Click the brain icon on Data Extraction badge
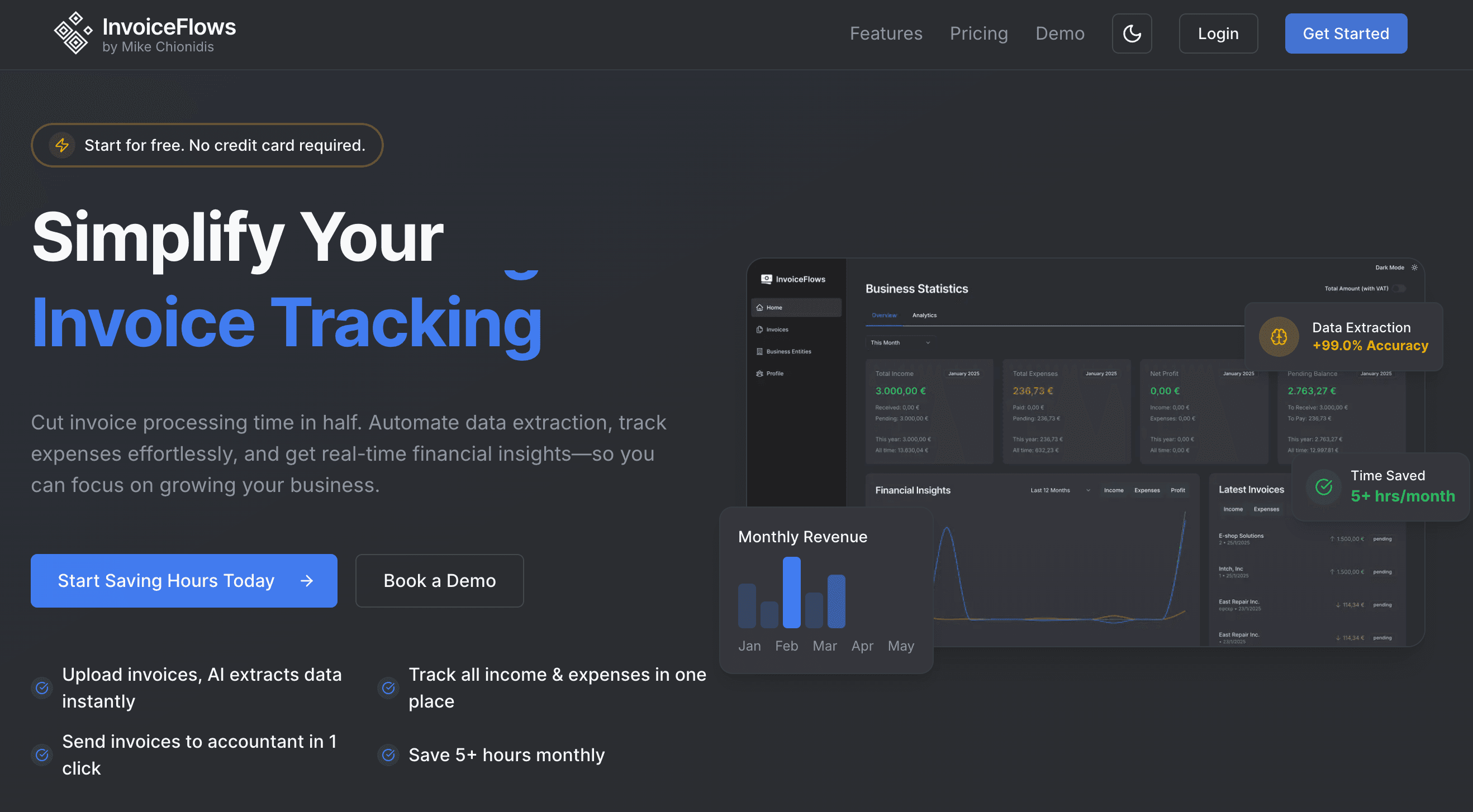 [x=1279, y=337]
